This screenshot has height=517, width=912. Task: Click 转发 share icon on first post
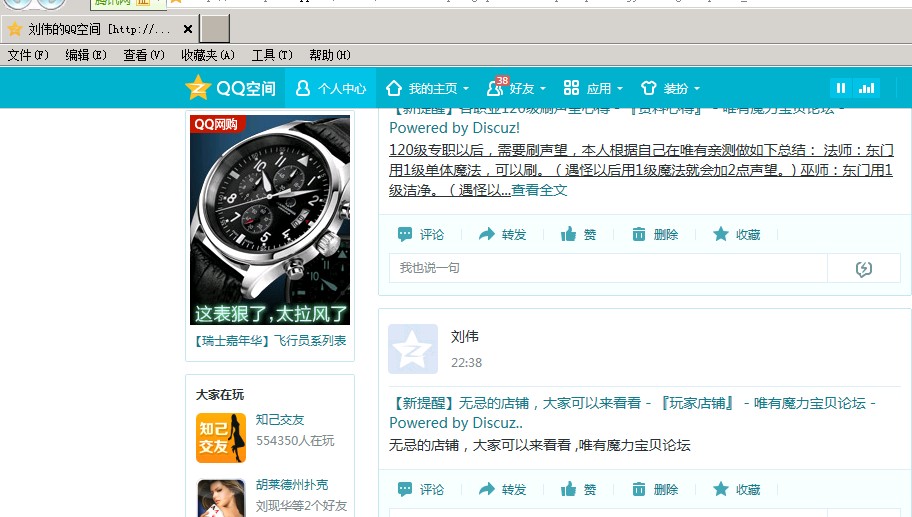(487, 234)
